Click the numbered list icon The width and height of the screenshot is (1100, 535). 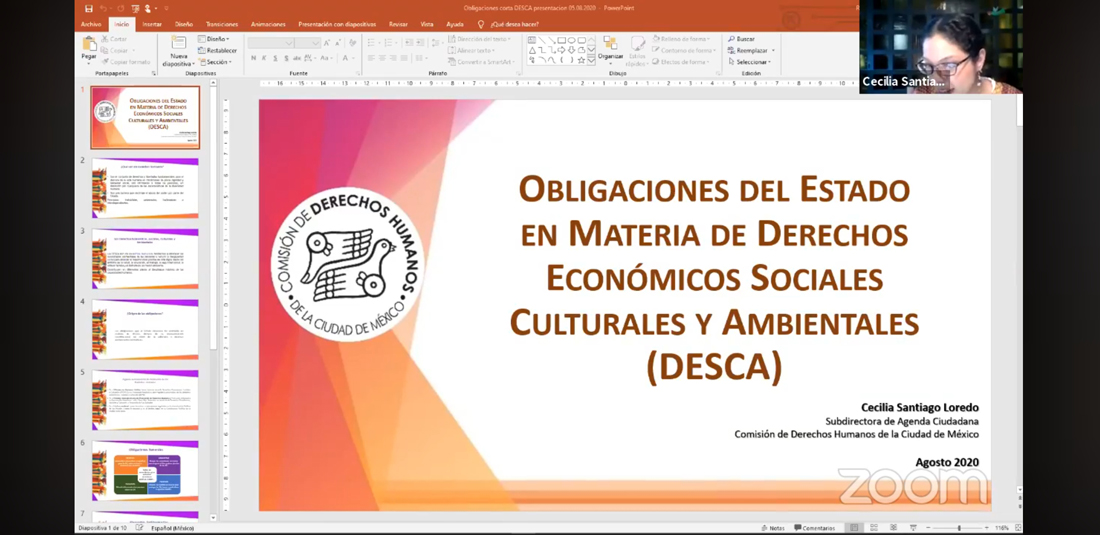click(x=389, y=43)
